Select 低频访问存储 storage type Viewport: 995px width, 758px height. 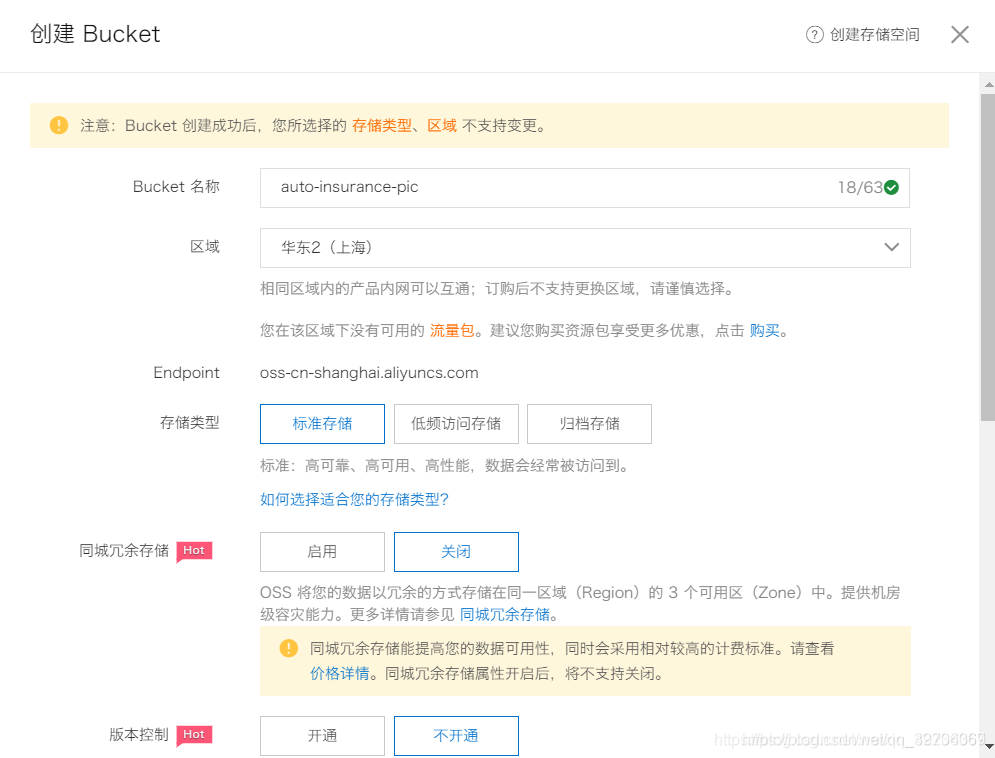tap(456, 424)
